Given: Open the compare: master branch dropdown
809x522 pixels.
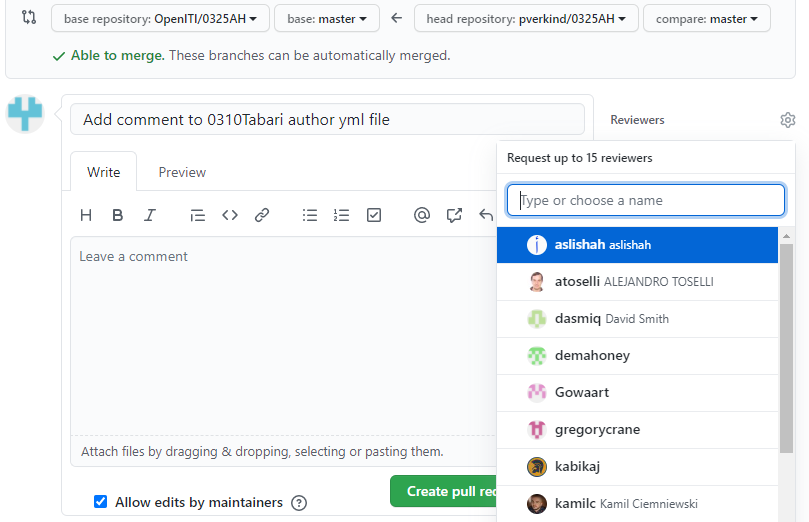Looking at the screenshot, I should [707, 19].
